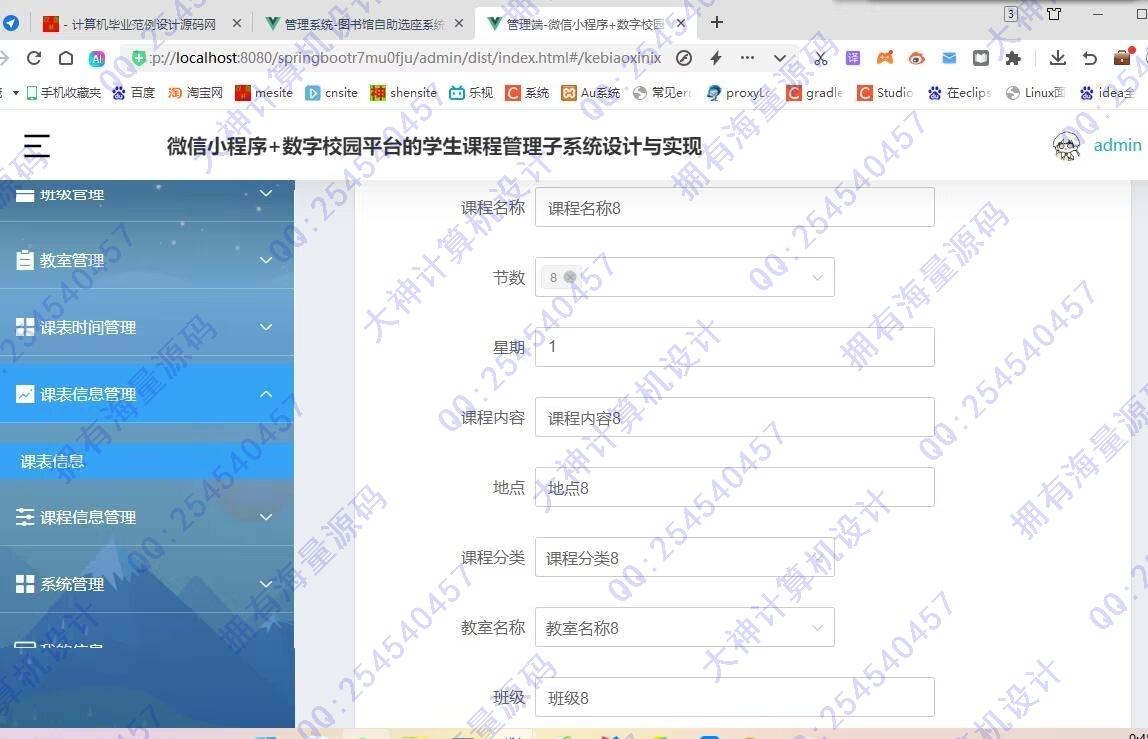Screen dimensions: 1148x739
Task: Open the 课程信息管理 sidebar menu
Action: 146,517
